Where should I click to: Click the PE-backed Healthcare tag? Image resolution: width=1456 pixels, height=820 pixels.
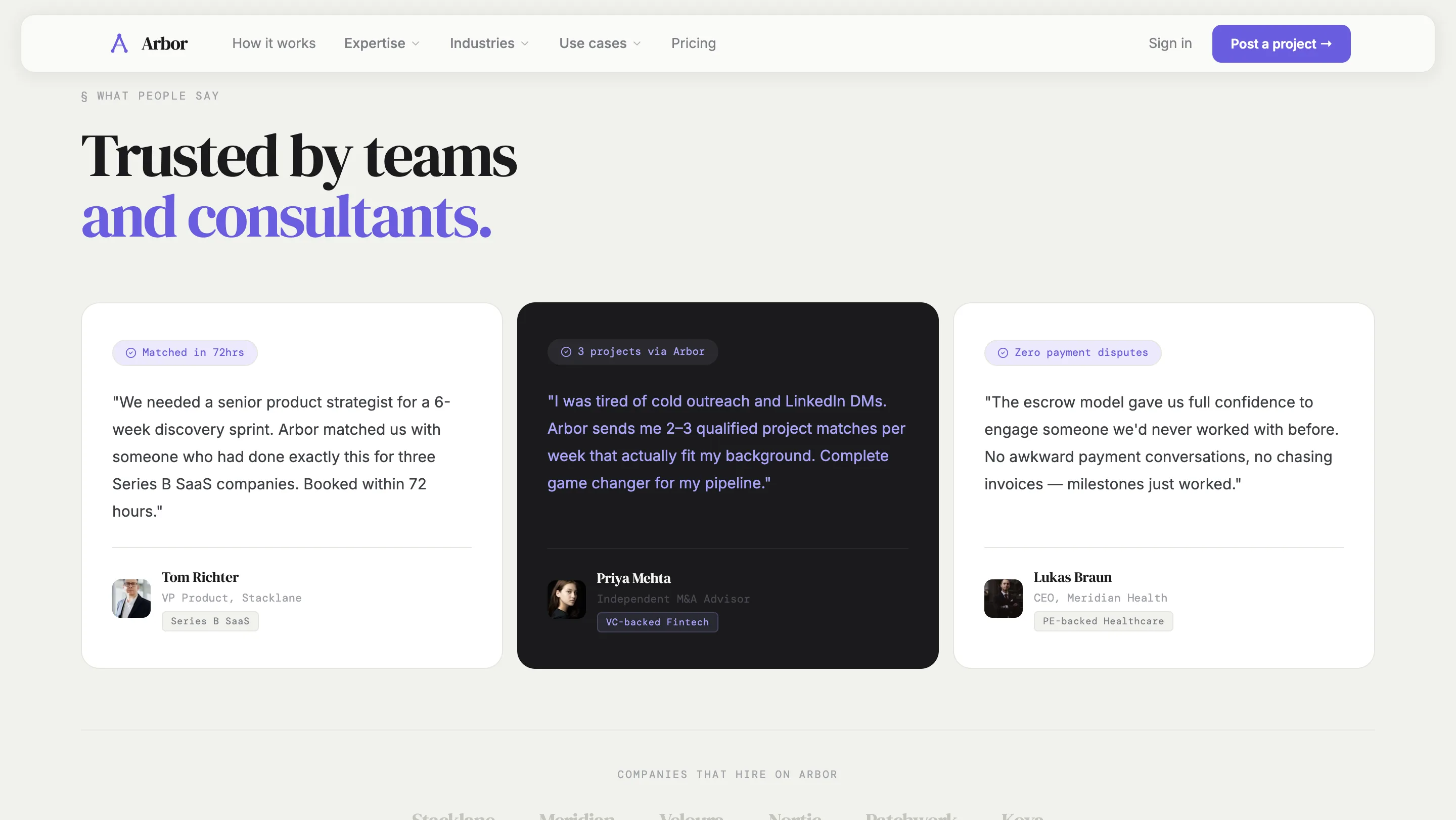point(1103,621)
